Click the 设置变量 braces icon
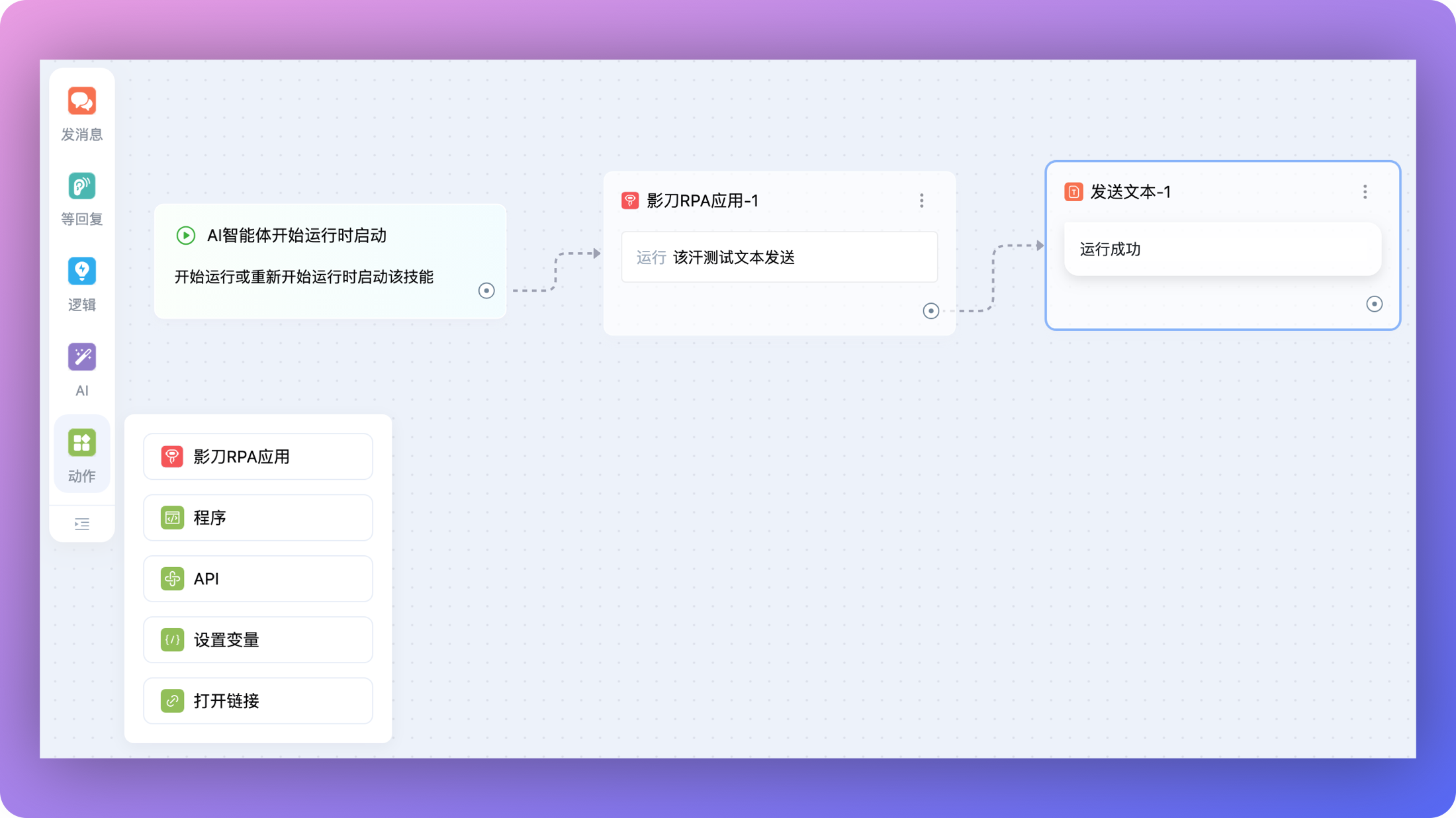 pos(172,640)
